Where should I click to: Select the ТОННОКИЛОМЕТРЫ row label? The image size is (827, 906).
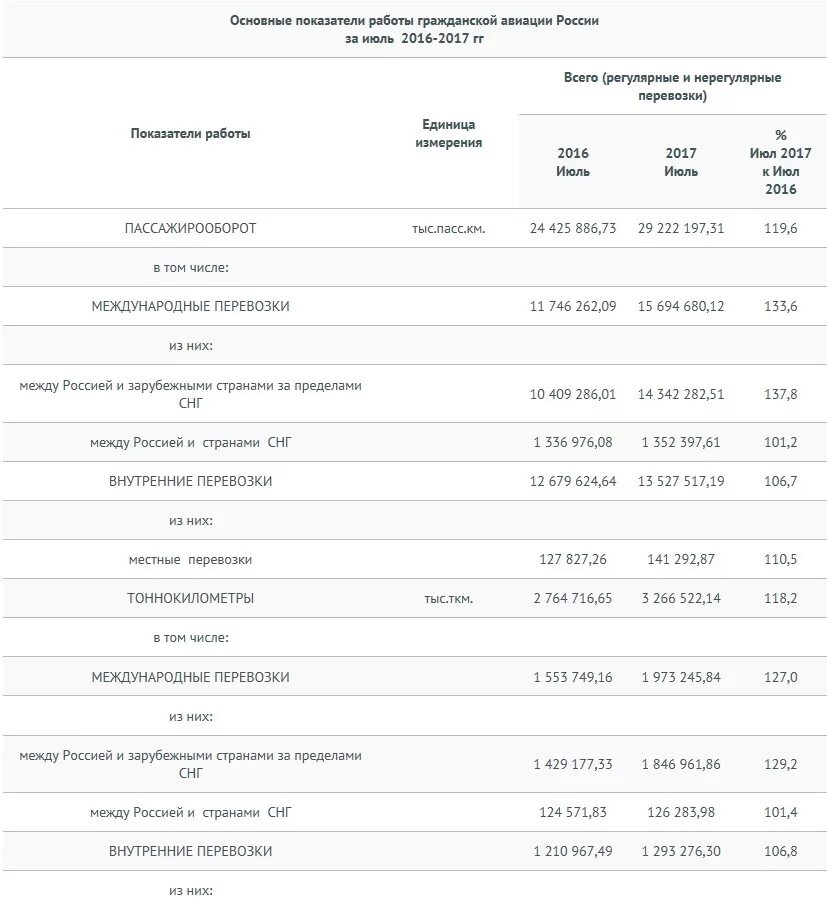coord(190,598)
